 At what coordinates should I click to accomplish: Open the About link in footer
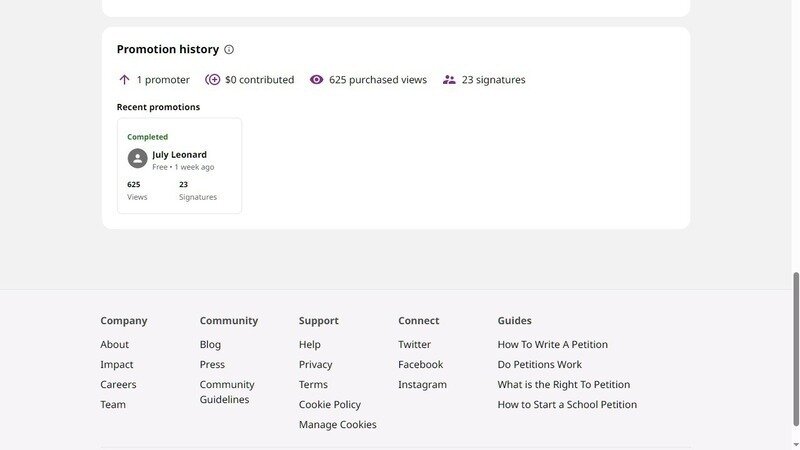pos(114,345)
